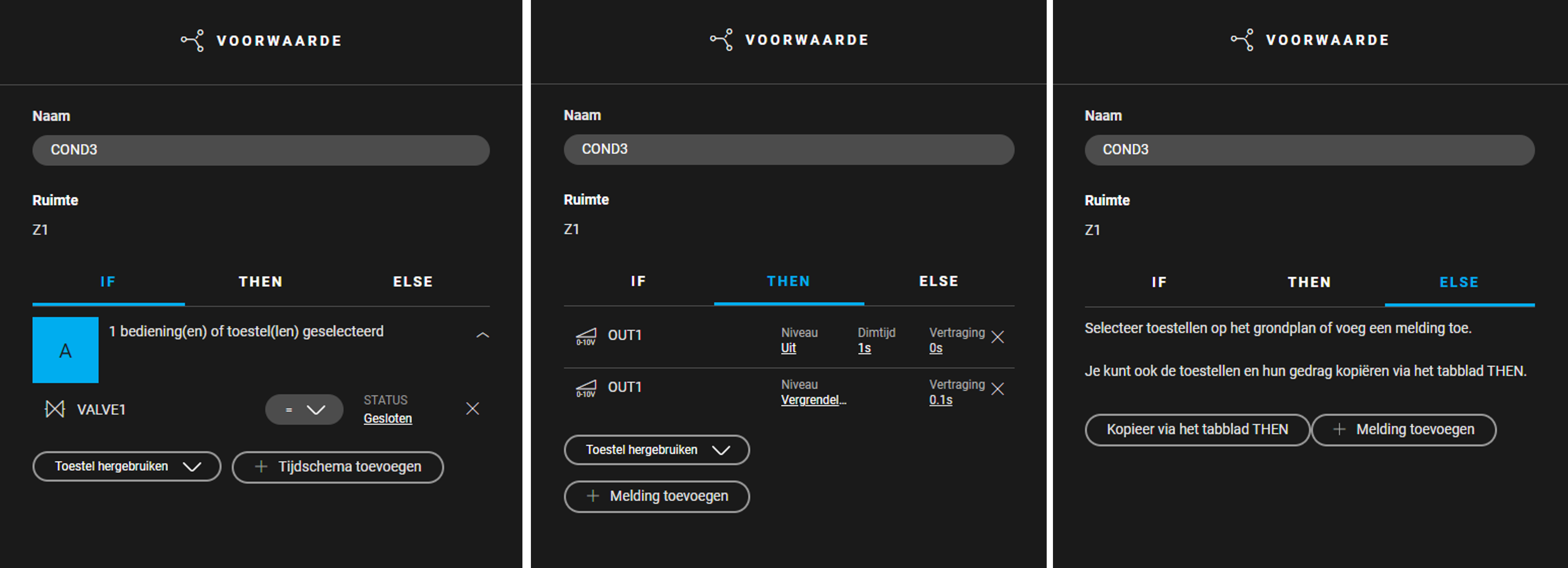This screenshot has width=1568, height=568.
Task: Click Z1 room value in middle panel
Action: (x=571, y=230)
